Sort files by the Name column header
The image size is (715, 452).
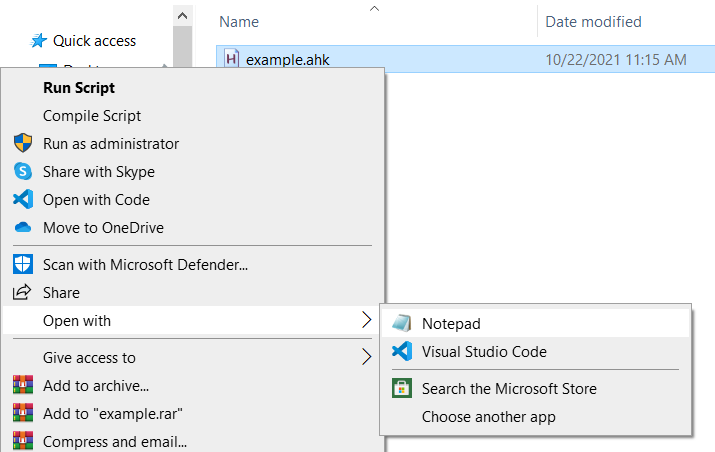coord(239,21)
